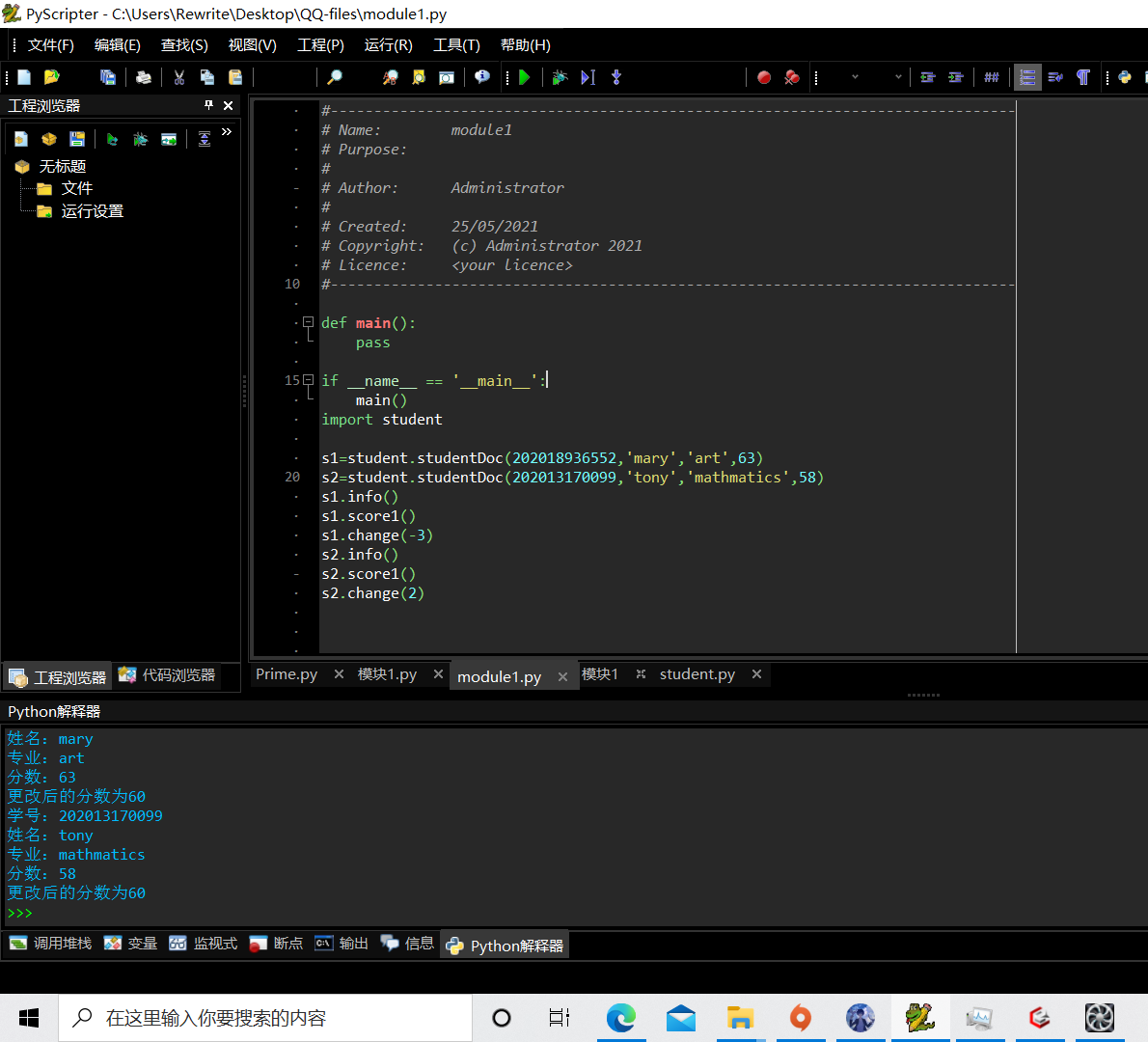Open the 工具(T) menu
1148x1042 pixels.
pos(457,45)
